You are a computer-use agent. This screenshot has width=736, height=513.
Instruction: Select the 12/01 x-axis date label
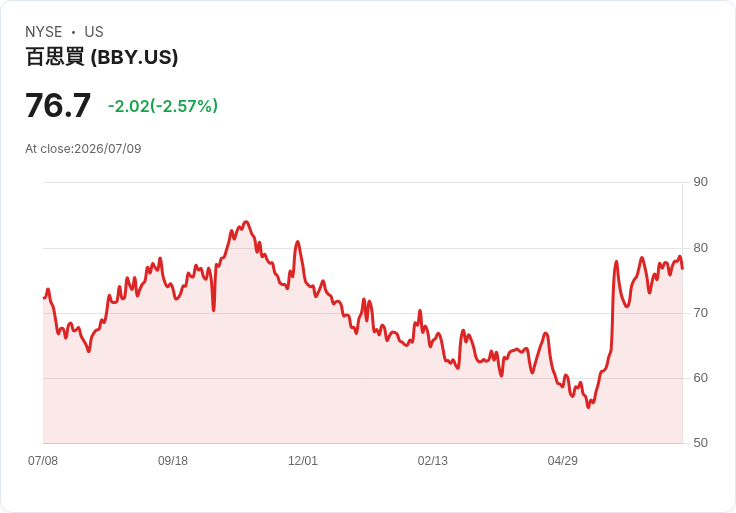click(303, 460)
